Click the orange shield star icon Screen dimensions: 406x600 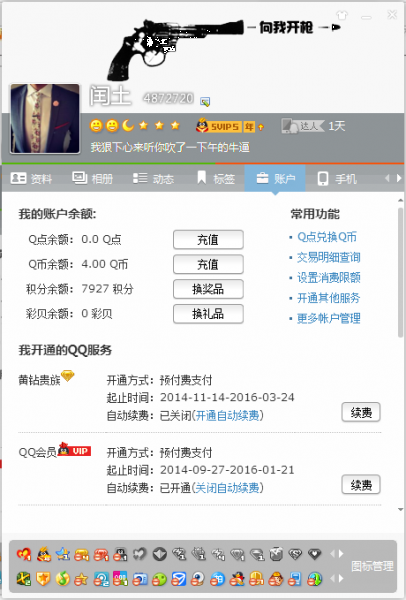pyautogui.click(x=43, y=579)
